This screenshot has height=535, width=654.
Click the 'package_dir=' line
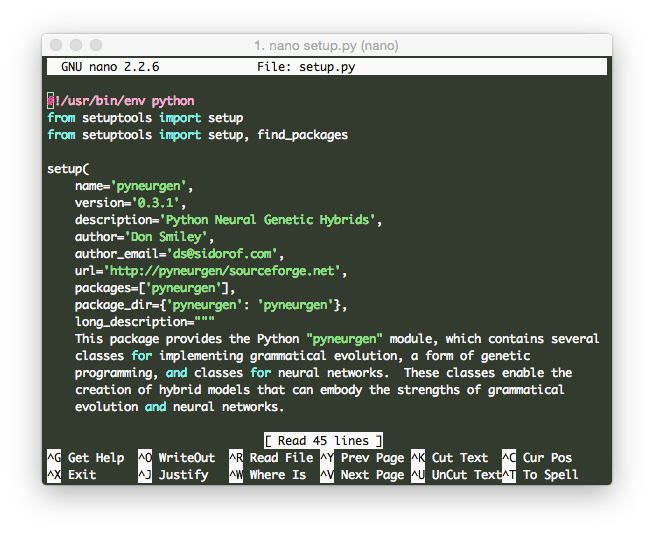(211, 305)
